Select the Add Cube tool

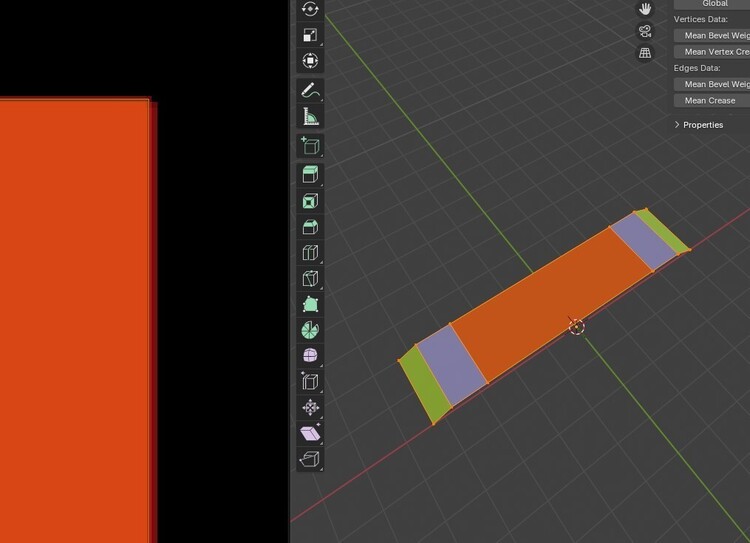[x=310, y=147]
